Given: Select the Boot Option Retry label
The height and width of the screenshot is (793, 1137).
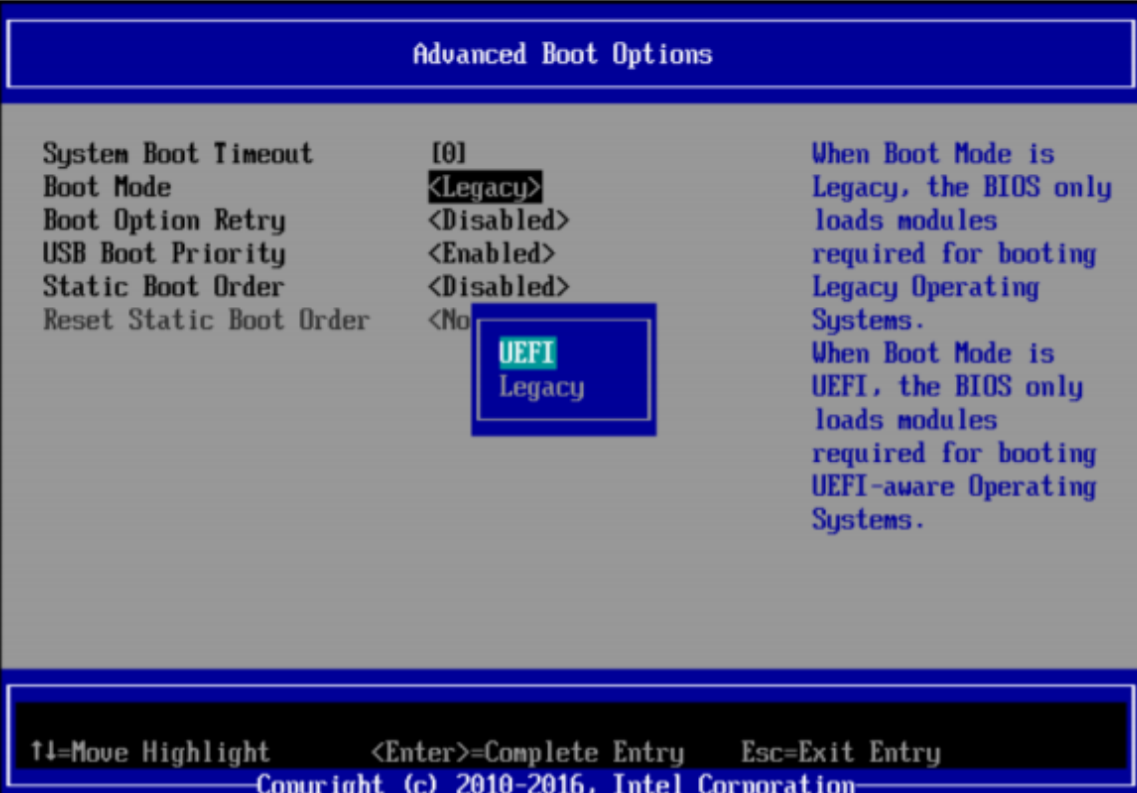Looking at the screenshot, I should click(164, 220).
